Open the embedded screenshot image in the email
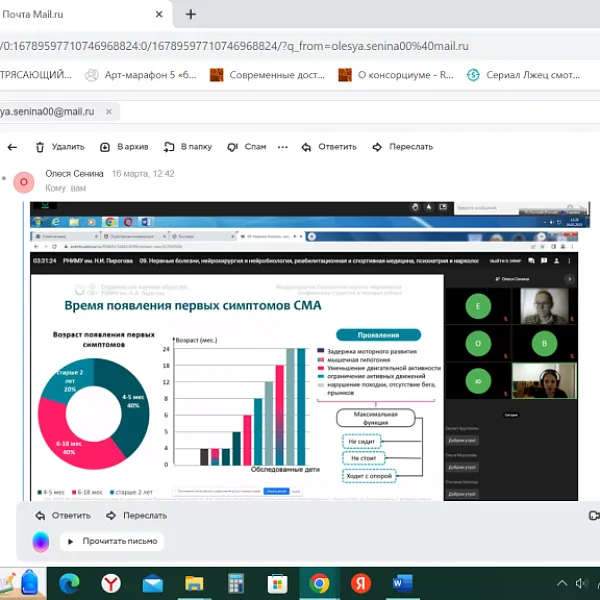The height and width of the screenshot is (600, 600). coord(310,351)
